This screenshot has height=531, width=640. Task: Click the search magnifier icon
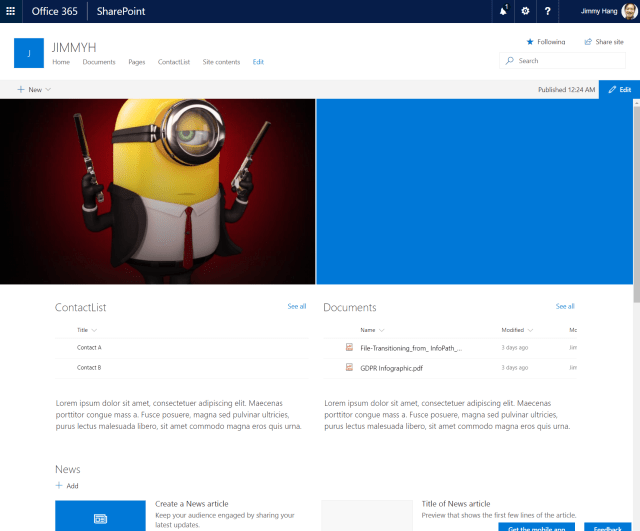(x=509, y=61)
